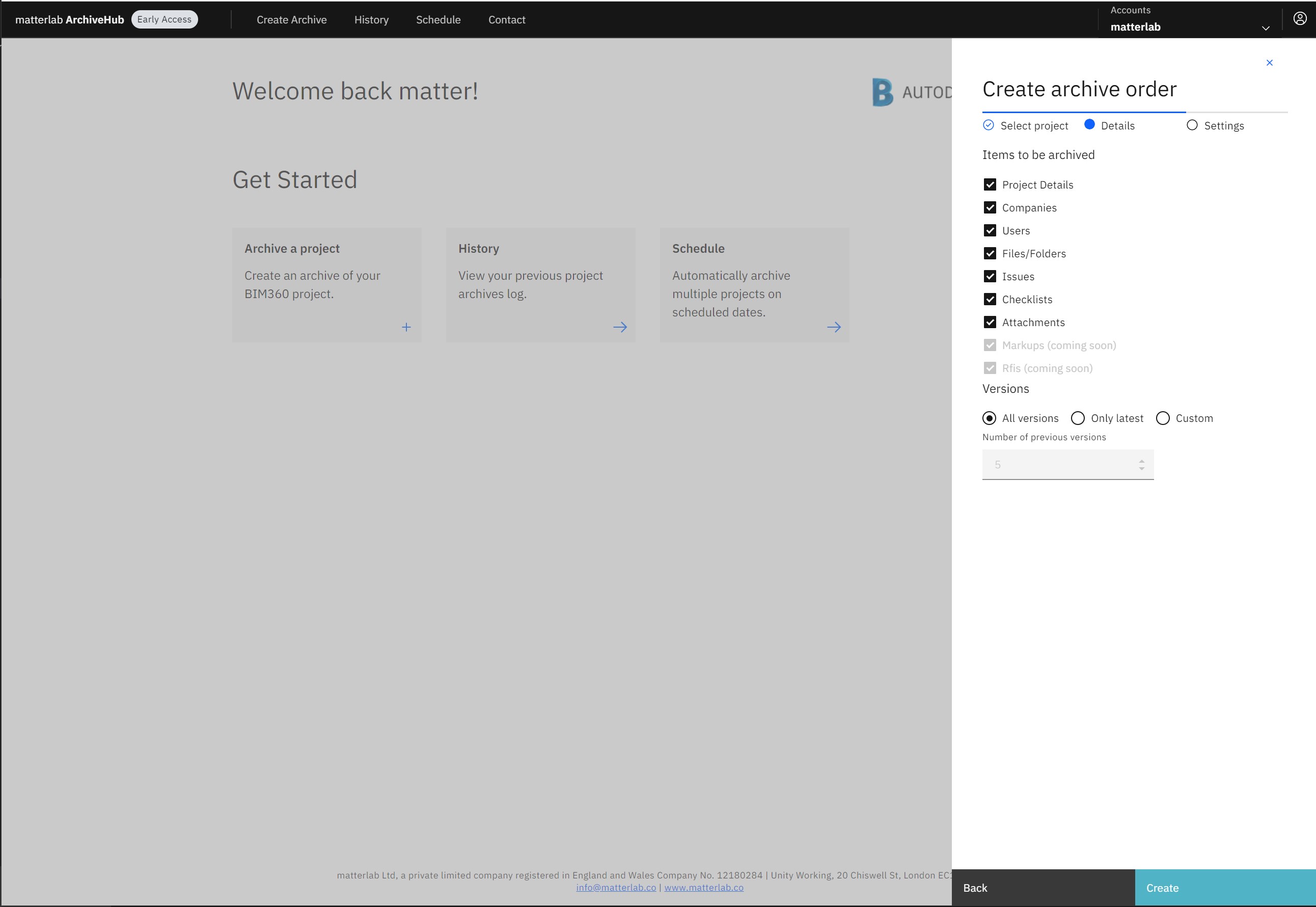Viewport: 1316px width, 907px height.
Task: Click the arrow icon on History card
Action: pyautogui.click(x=620, y=327)
